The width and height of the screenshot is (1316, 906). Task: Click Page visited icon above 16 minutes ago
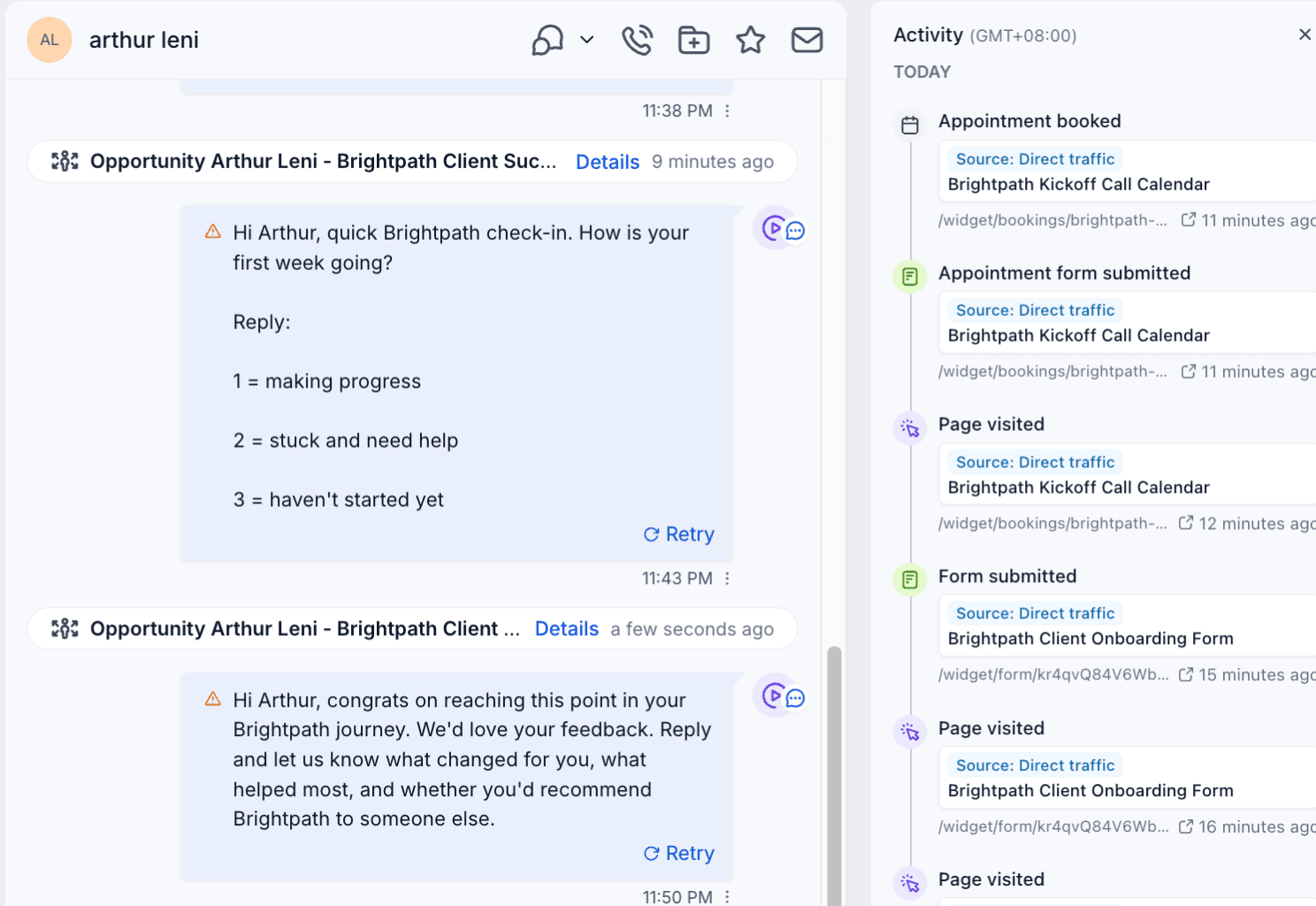pos(910,733)
